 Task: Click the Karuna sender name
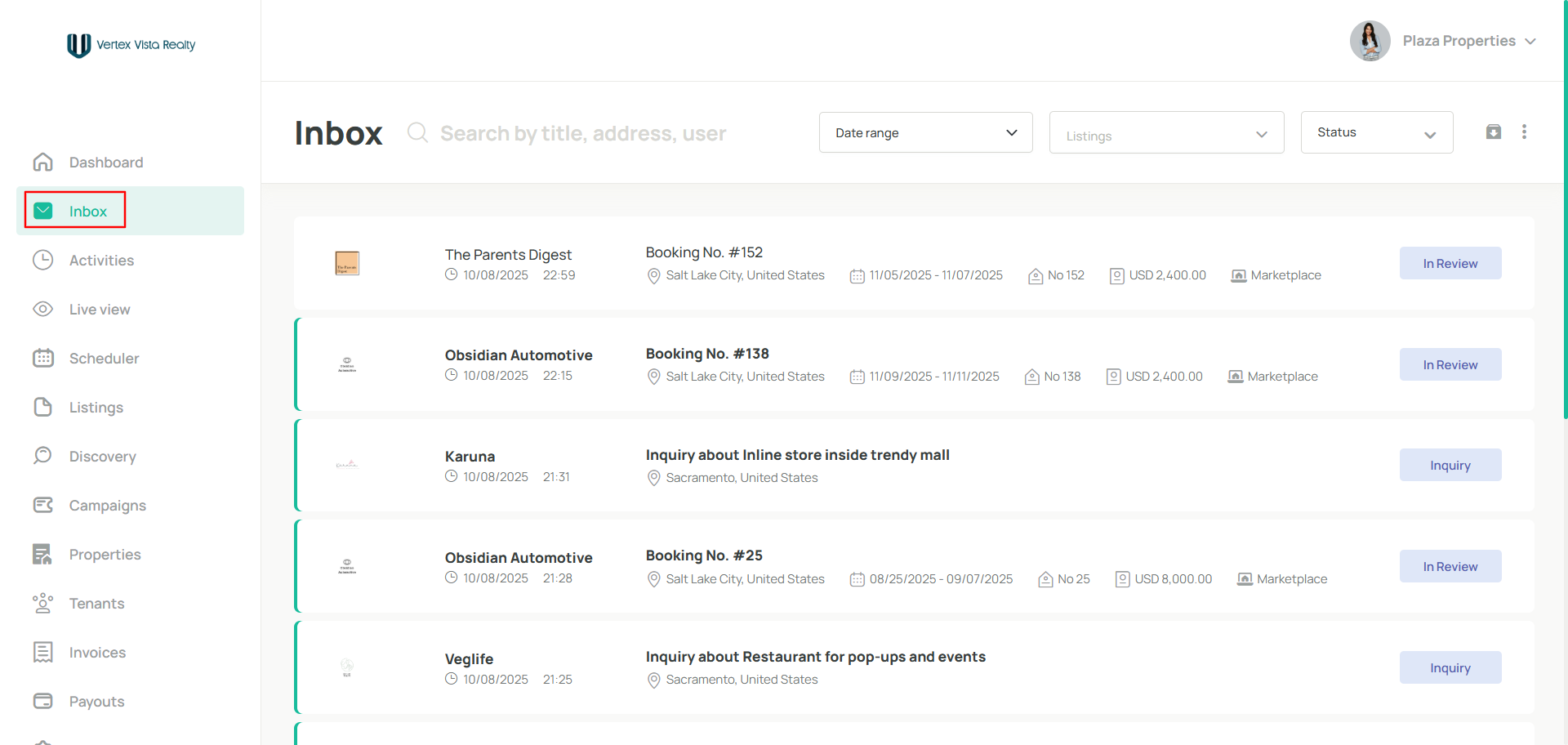click(470, 457)
